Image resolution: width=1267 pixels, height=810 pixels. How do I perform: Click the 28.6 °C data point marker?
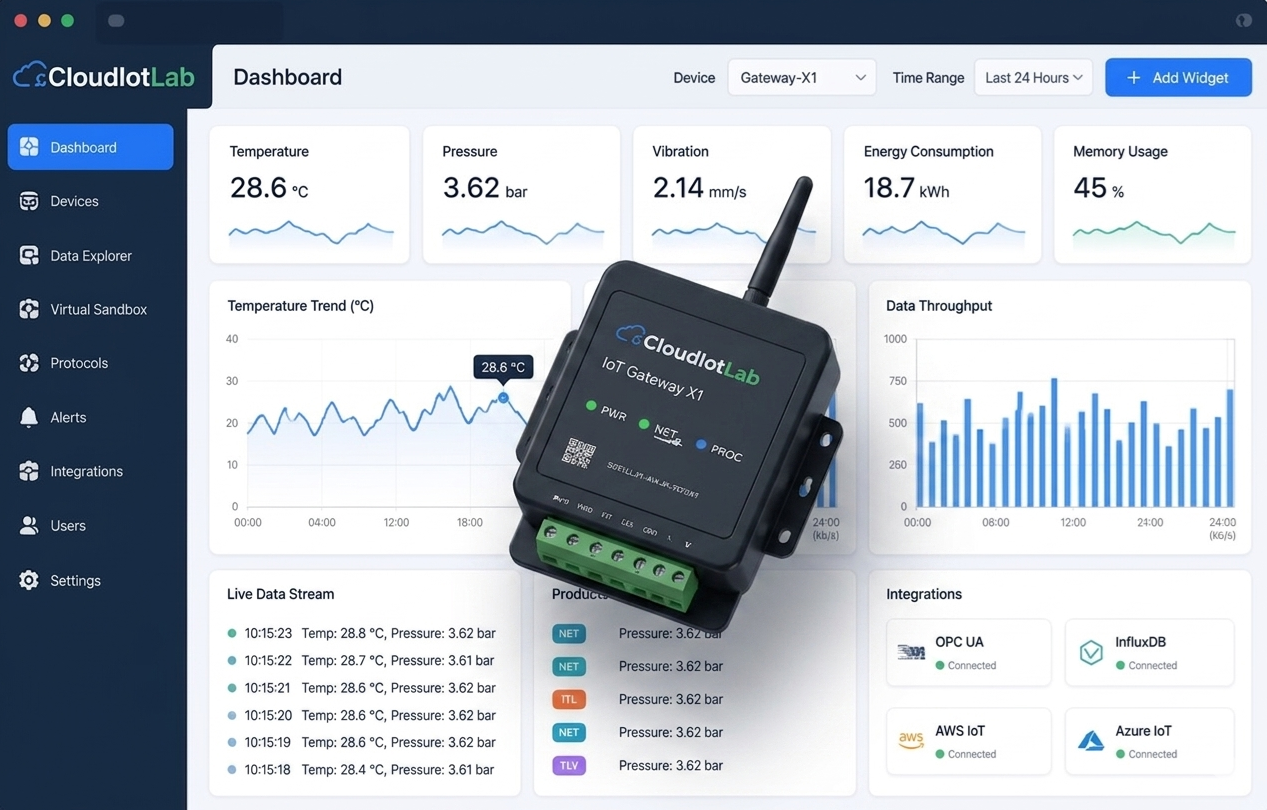coord(503,398)
